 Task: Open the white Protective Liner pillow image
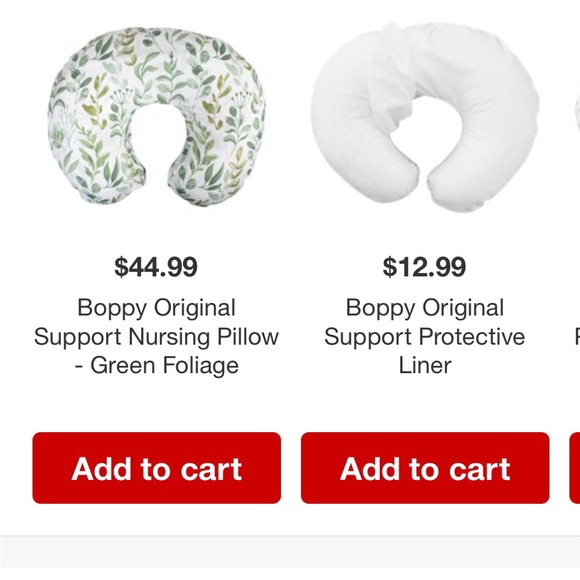425,118
